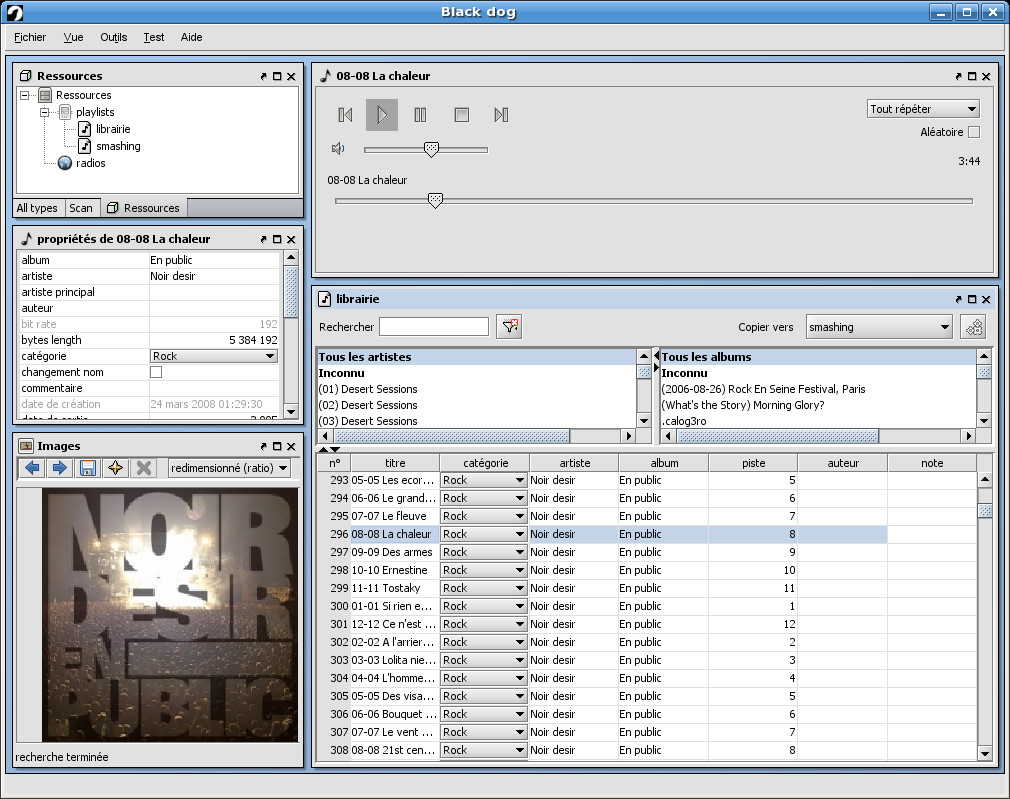Image resolution: width=1010 pixels, height=799 pixels.
Task: Delete the image with X icon
Action: click(144, 468)
